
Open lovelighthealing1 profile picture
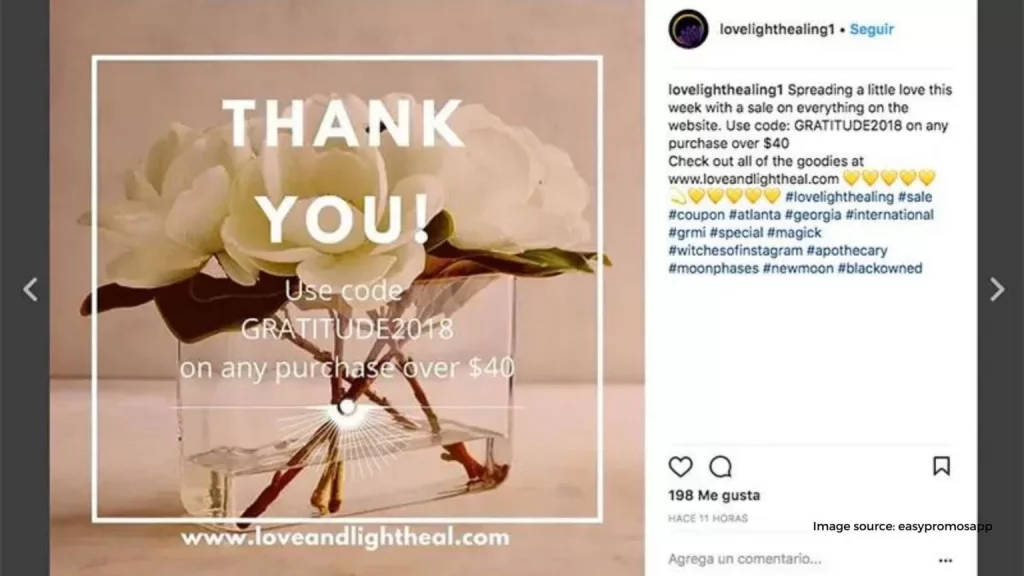(688, 29)
